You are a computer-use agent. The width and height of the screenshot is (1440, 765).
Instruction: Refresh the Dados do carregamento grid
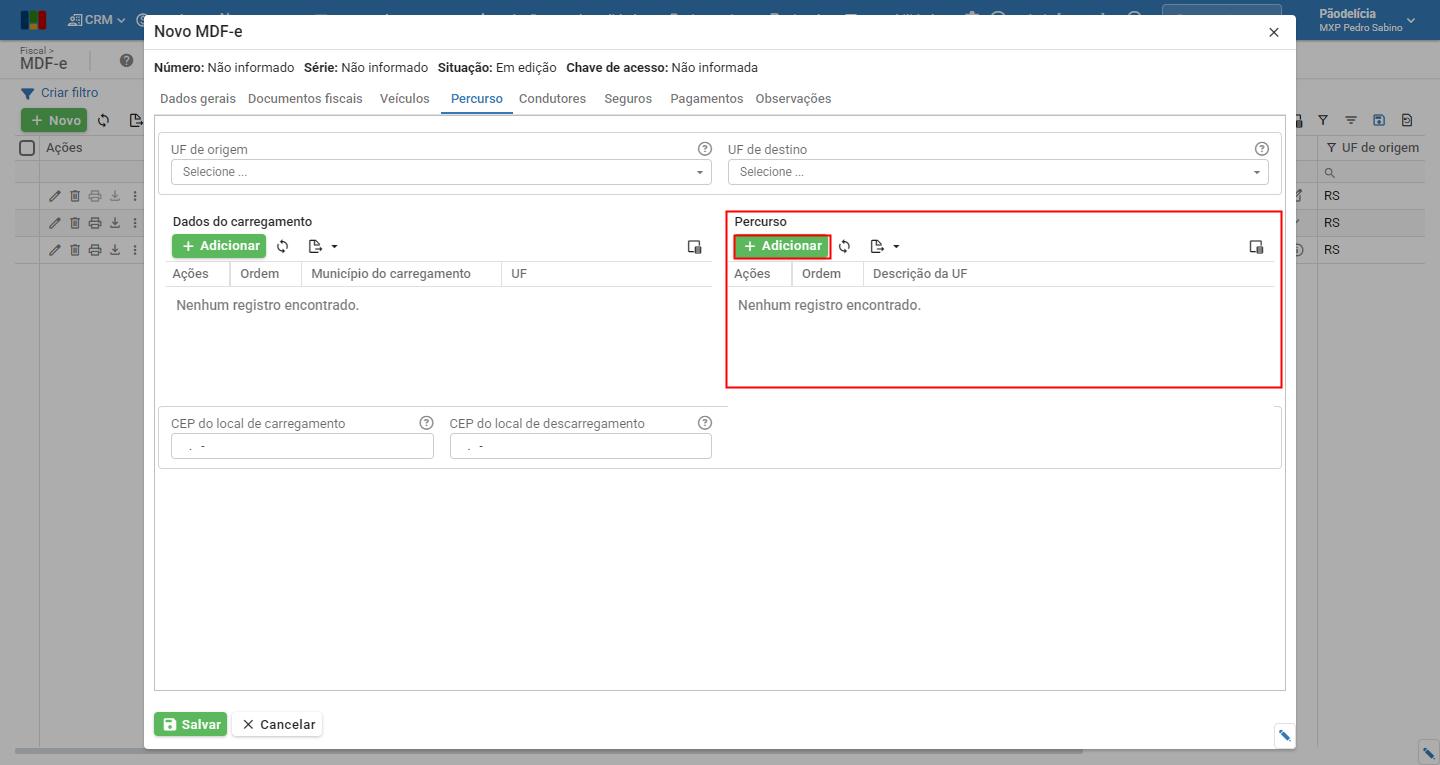[x=283, y=246]
